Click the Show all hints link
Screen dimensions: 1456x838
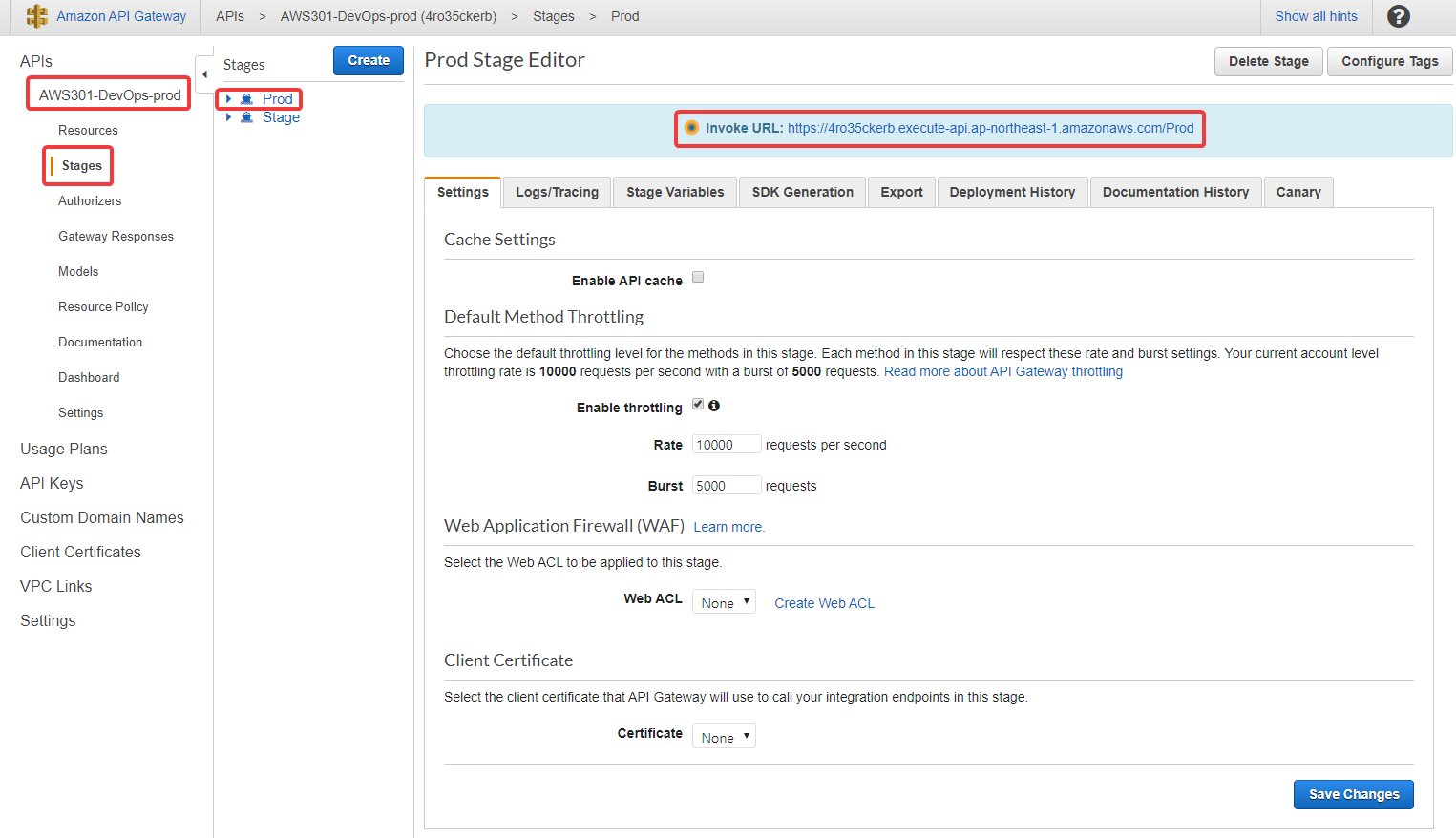pyautogui.click(x=1316, y=16)
